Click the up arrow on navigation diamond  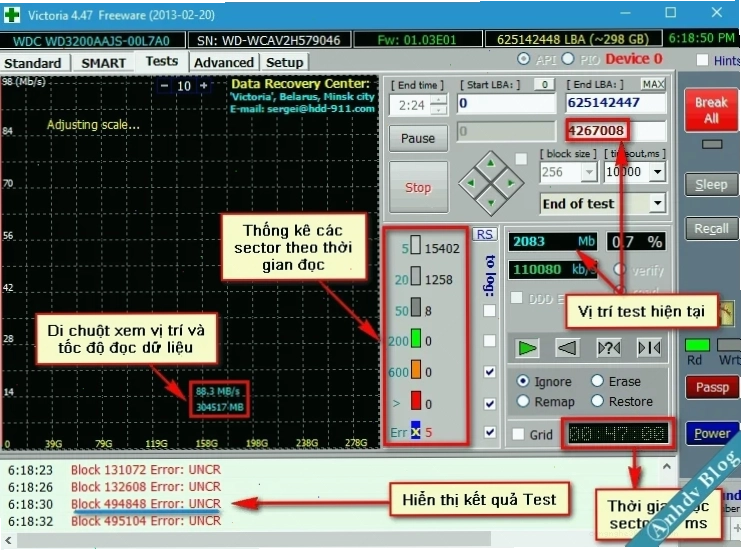(x=491, y=163)
